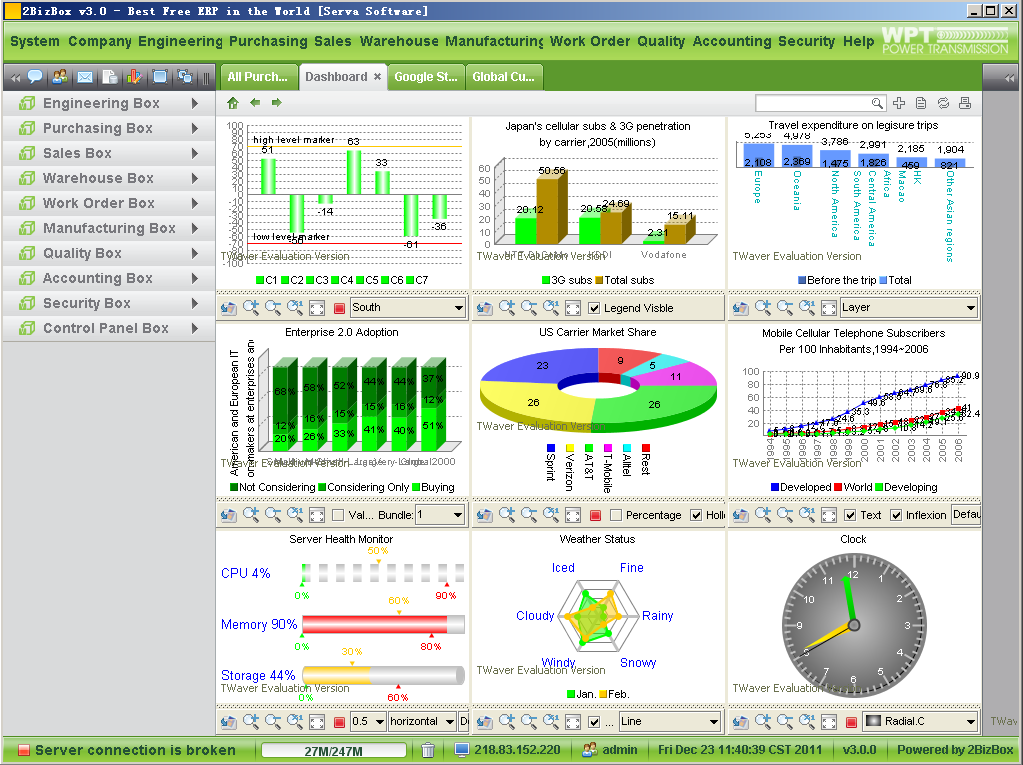Click the right panel collapse double-arrow

tap(1009, 78)
